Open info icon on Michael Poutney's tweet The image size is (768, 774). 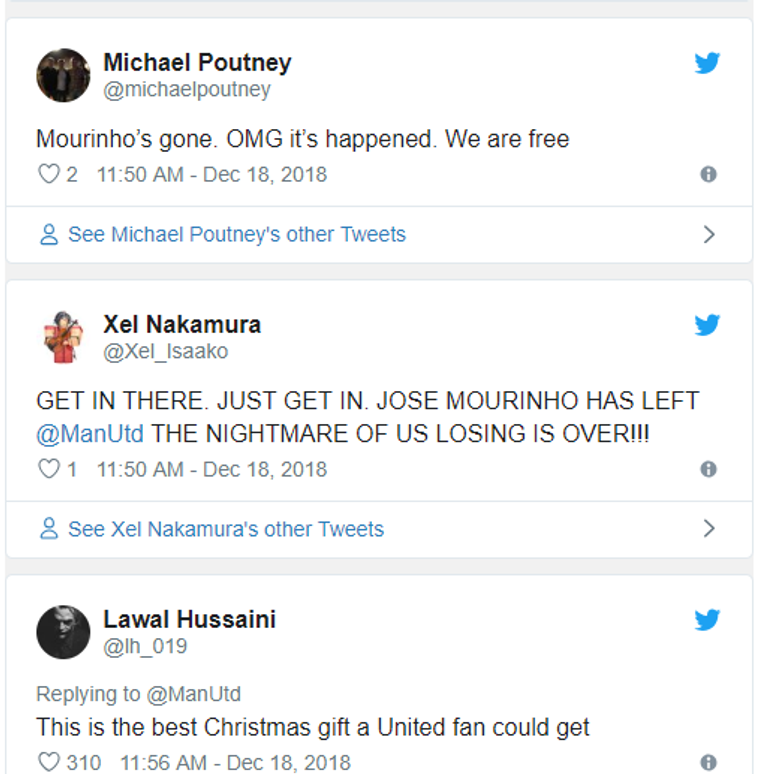(x=709, y=174)
